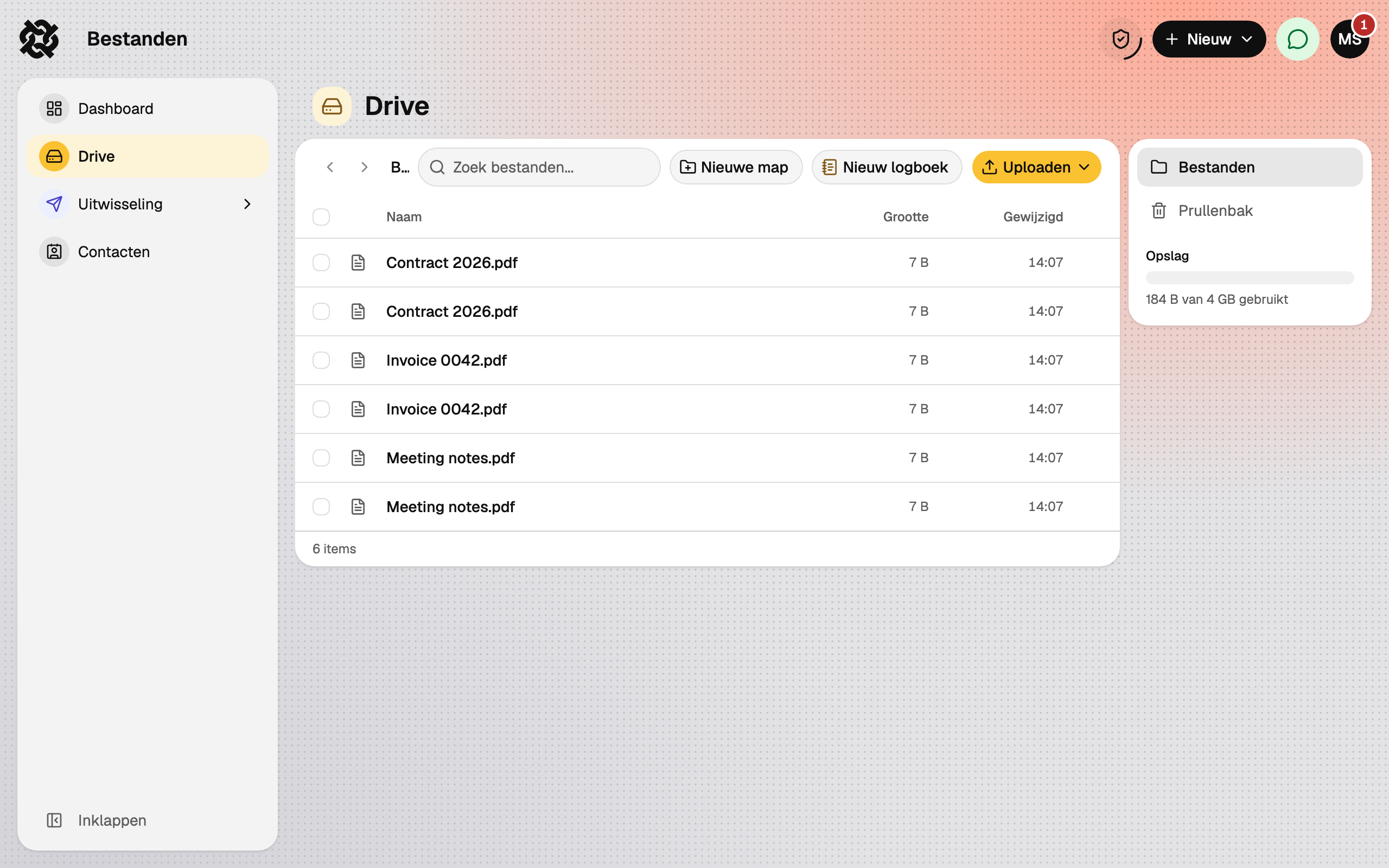The width and height of the screenshot is (1389, 868).
Task: Click the collapse panel icon next to Inklappen
Action: click(54, 820)
